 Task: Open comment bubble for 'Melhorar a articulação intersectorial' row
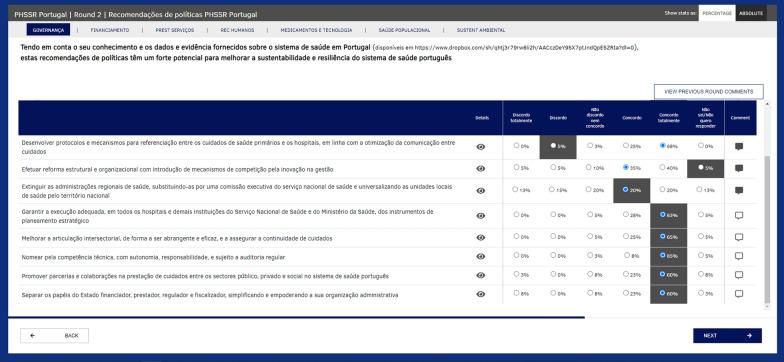739,238
